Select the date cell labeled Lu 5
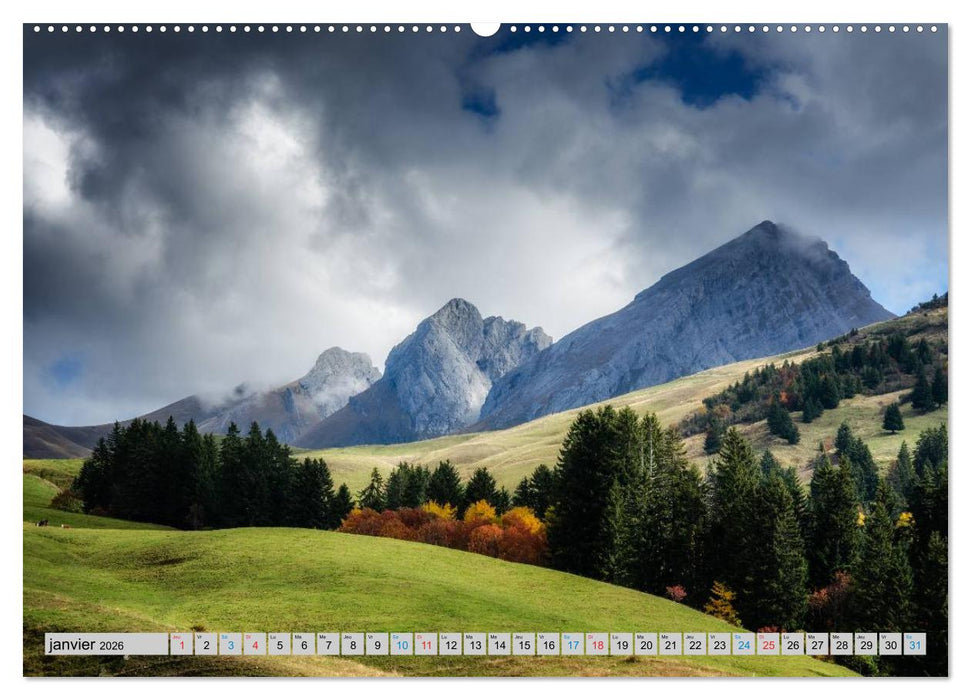The width and height of the screenshot is (971, 700). [x=278, y=645]
